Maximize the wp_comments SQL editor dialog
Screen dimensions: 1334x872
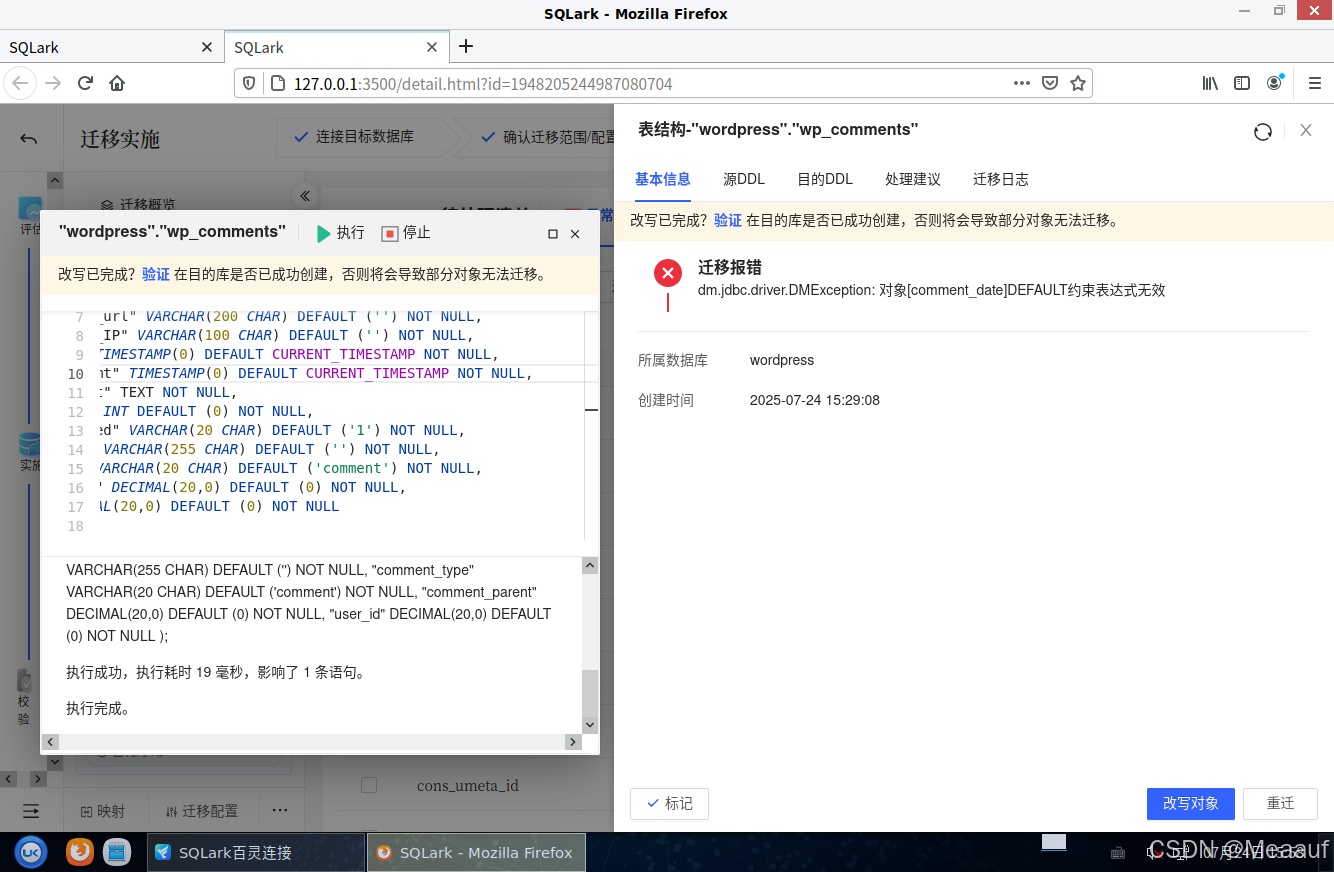(552, 234)
